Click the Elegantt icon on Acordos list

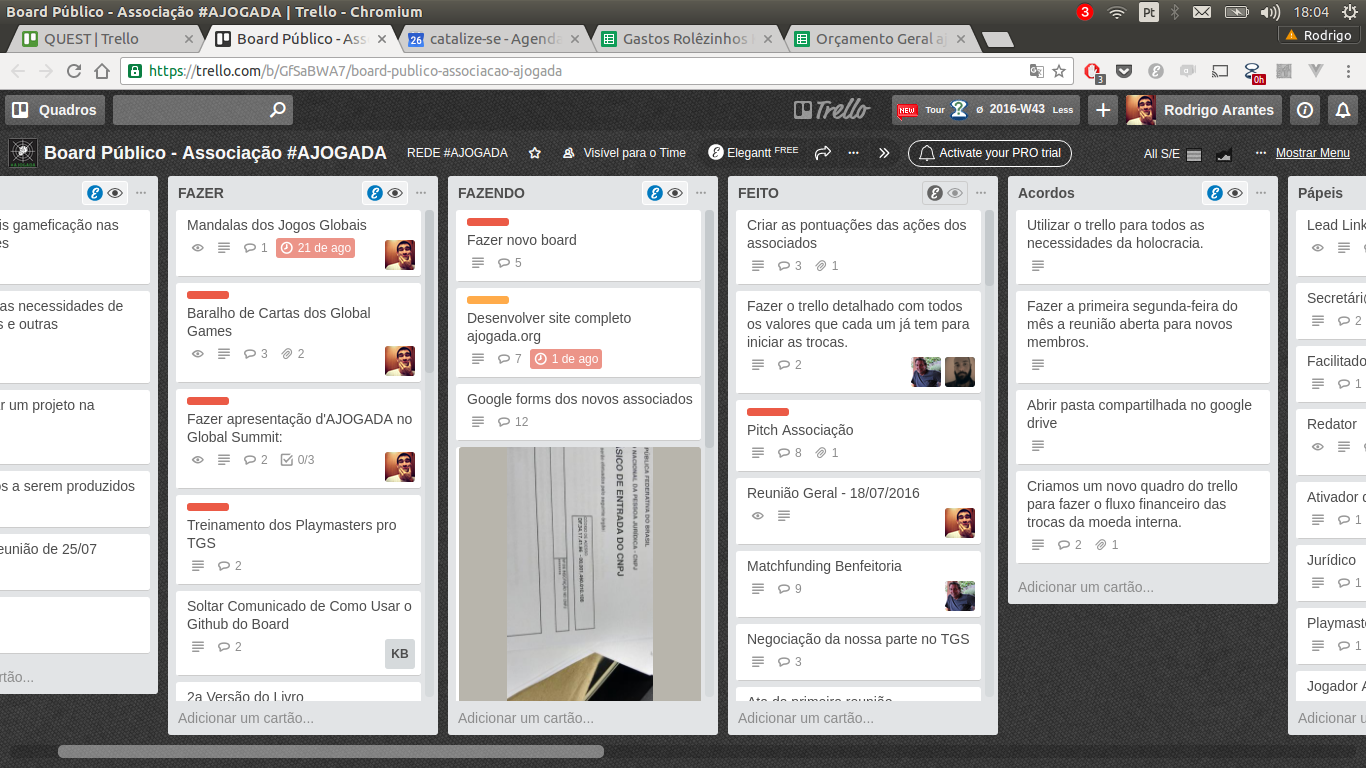(x=1215, y=193)
